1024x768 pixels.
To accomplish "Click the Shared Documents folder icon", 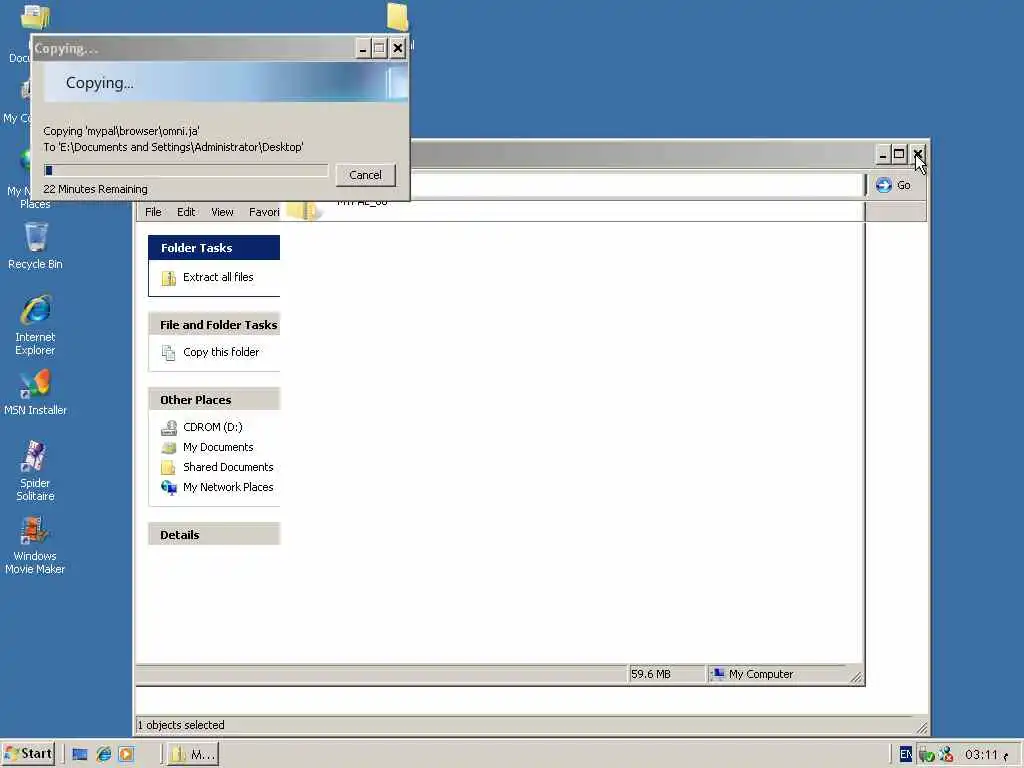I will [168, 468].
